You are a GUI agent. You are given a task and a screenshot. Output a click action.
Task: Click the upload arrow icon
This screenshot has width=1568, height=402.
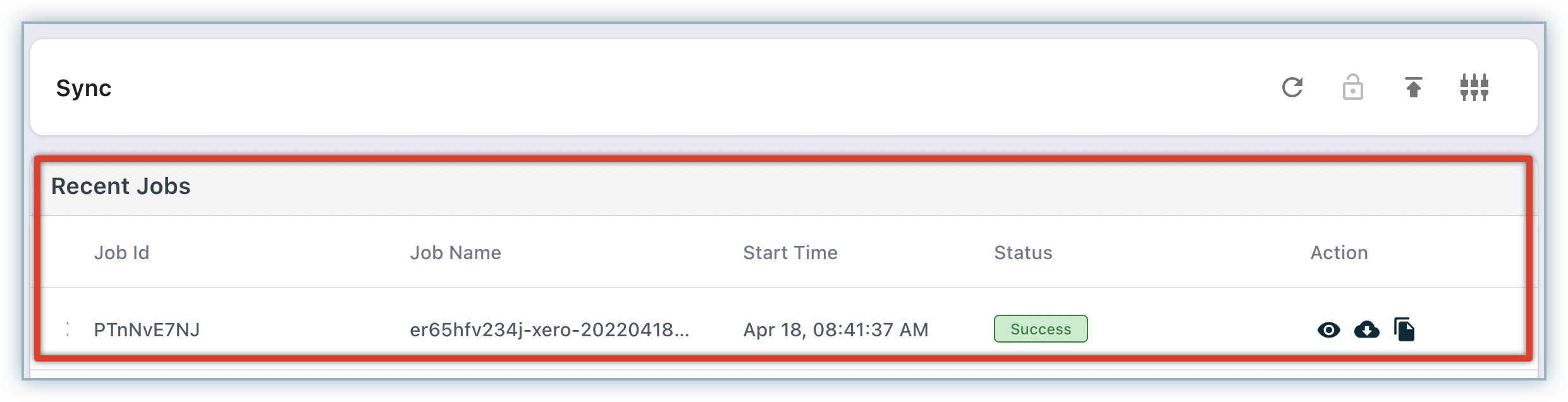tap(1413, 87)
